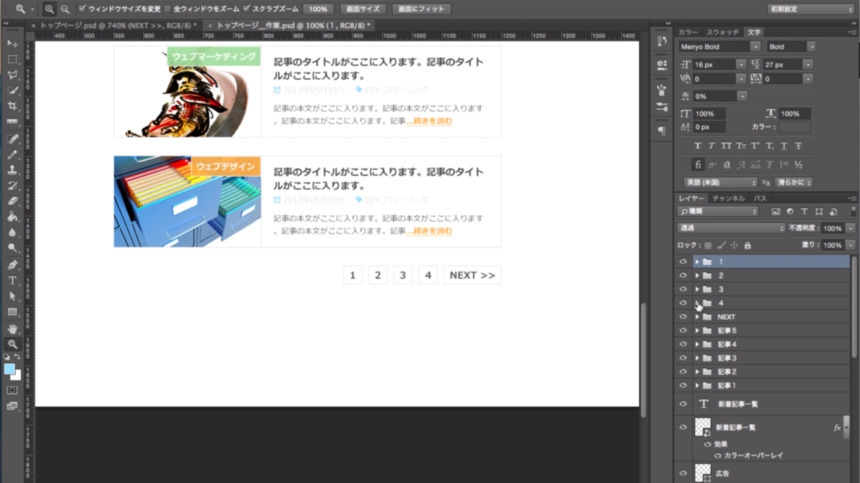Viewport: 860px width, 483px height.
Task: Hide the 広告 layer eye icon
Action: [683, 473]
